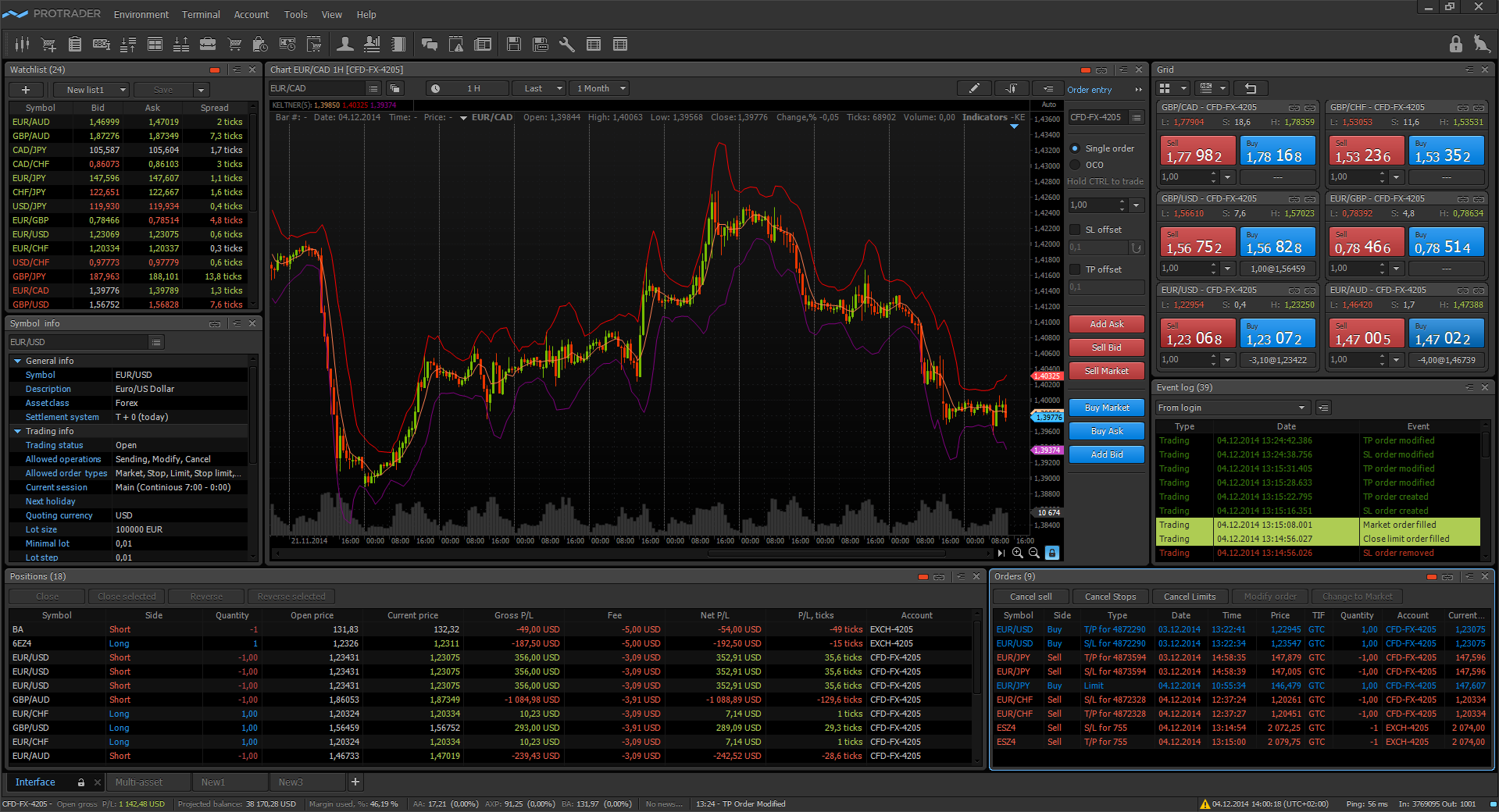This screenshot has width=1499, height=812.
Task: Click the user account silhouette toolbar icon
Action: pos(344,45)
